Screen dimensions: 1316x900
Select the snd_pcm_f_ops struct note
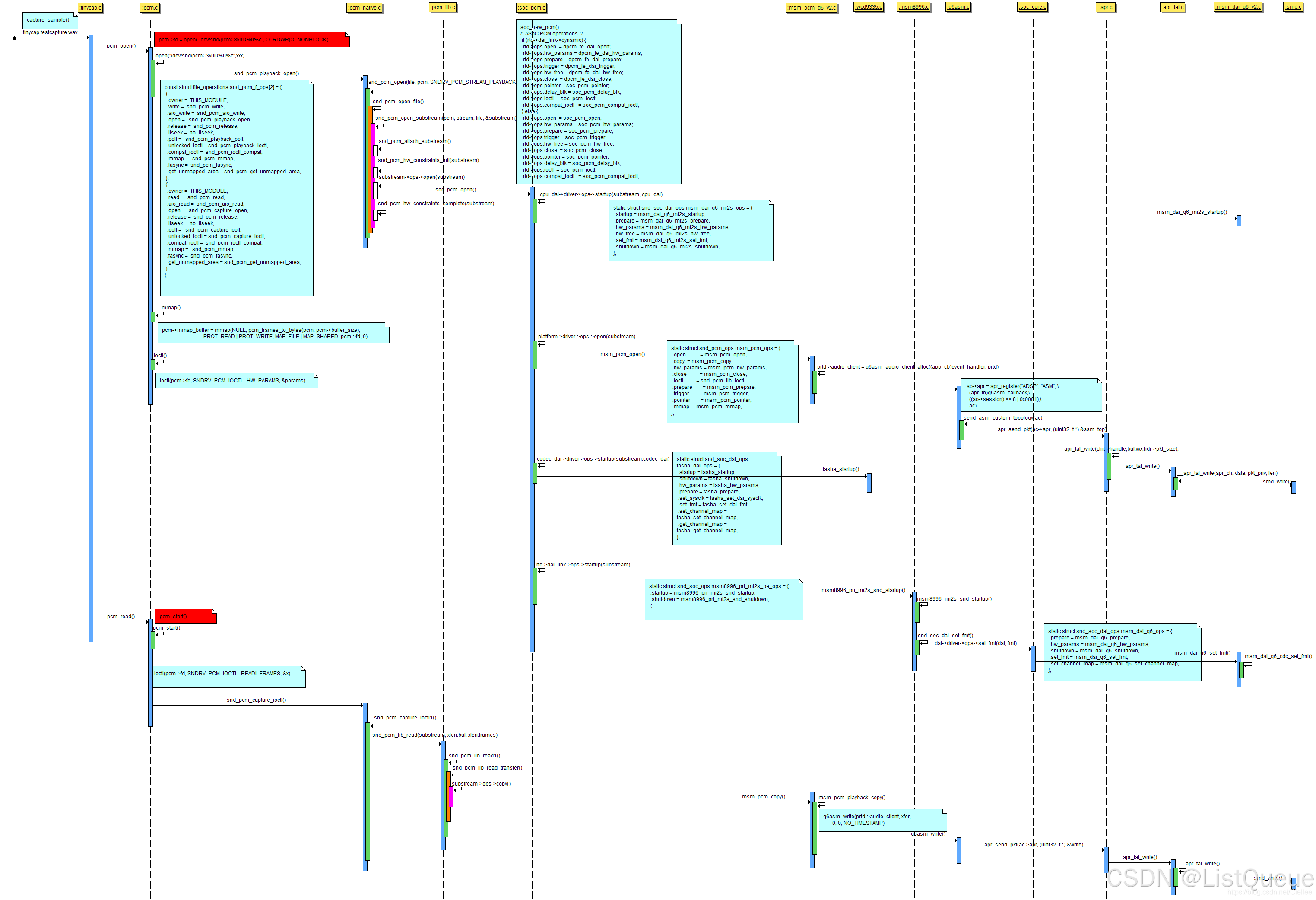pos(236,187)
